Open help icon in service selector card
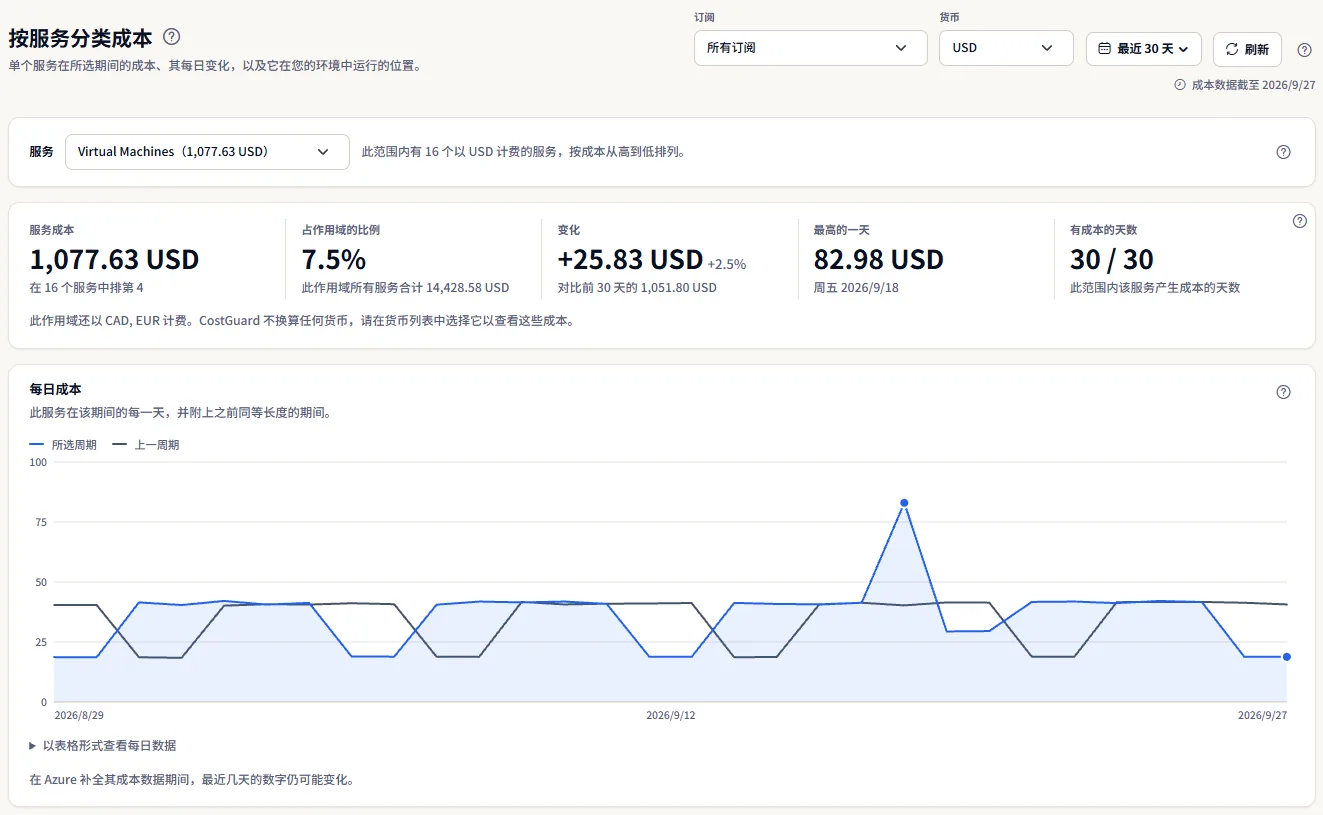 [1284, 152]
